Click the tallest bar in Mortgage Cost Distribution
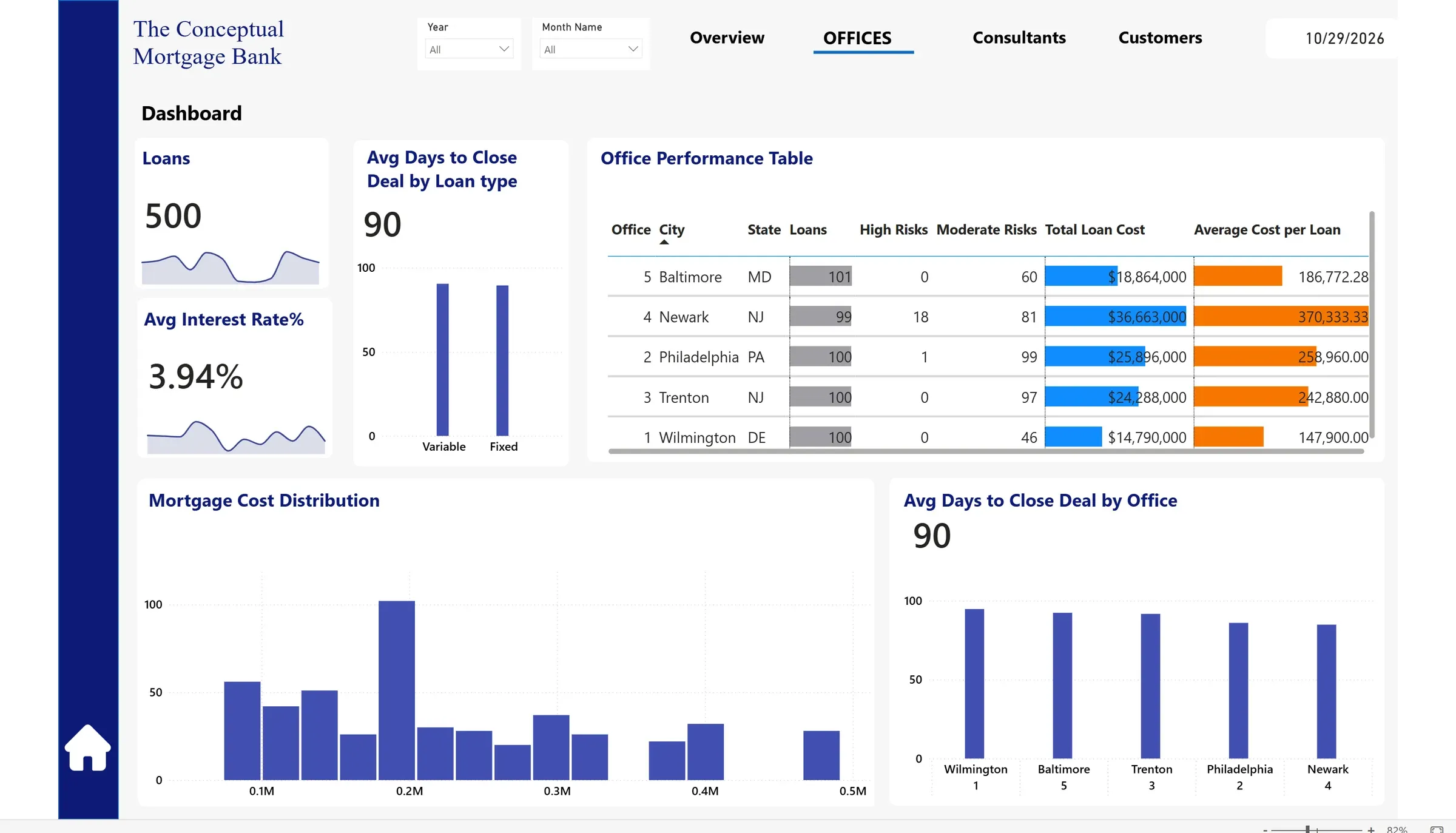The image size is (1456, 833). click(397, 690)
